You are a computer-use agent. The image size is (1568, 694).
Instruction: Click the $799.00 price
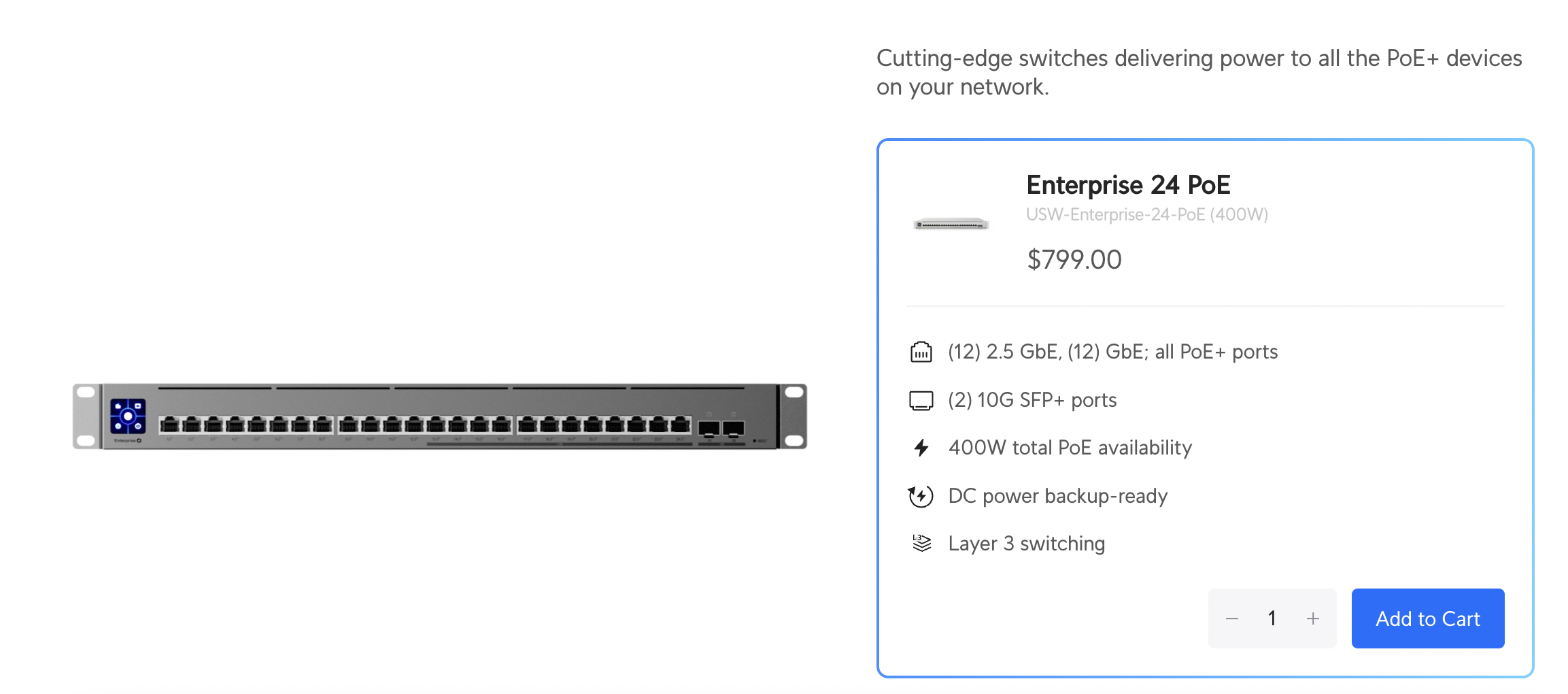(x=1074, y=260)
